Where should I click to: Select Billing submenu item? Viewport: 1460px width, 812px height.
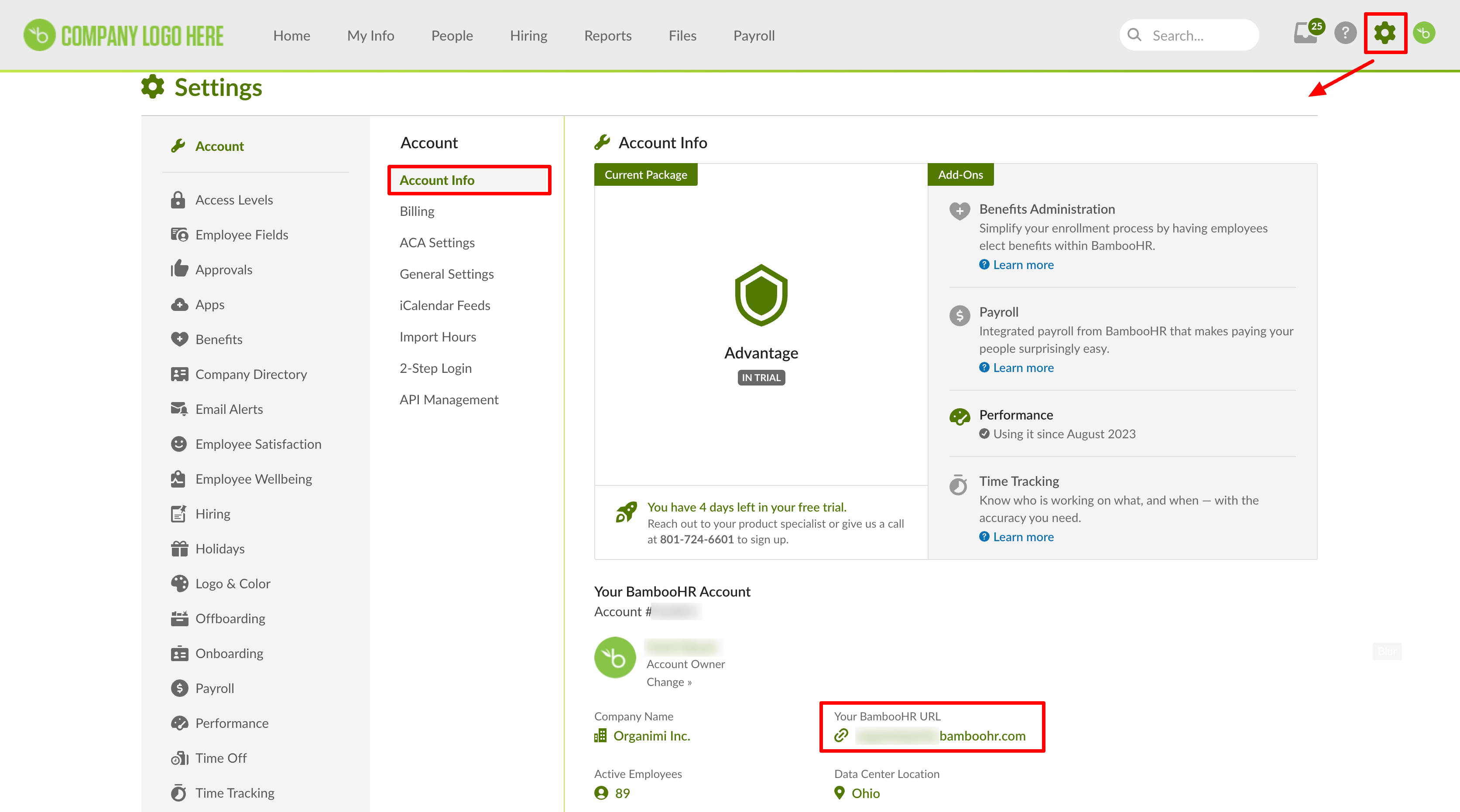click(417, 211)
